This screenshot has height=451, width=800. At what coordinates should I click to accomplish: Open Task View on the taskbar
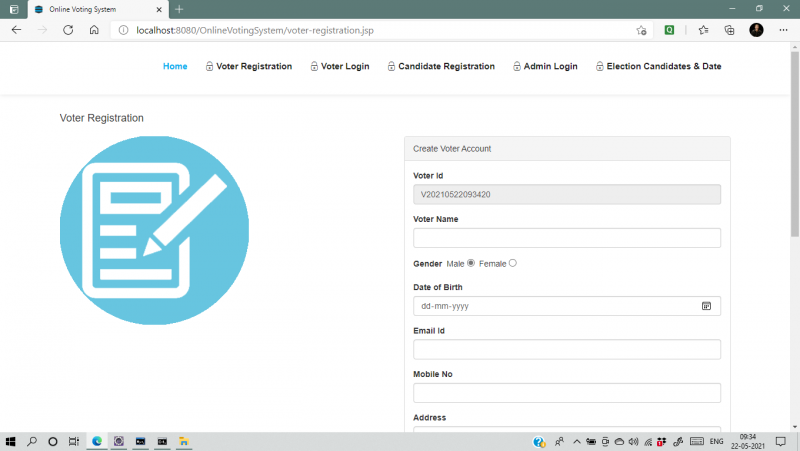point(74,441)
